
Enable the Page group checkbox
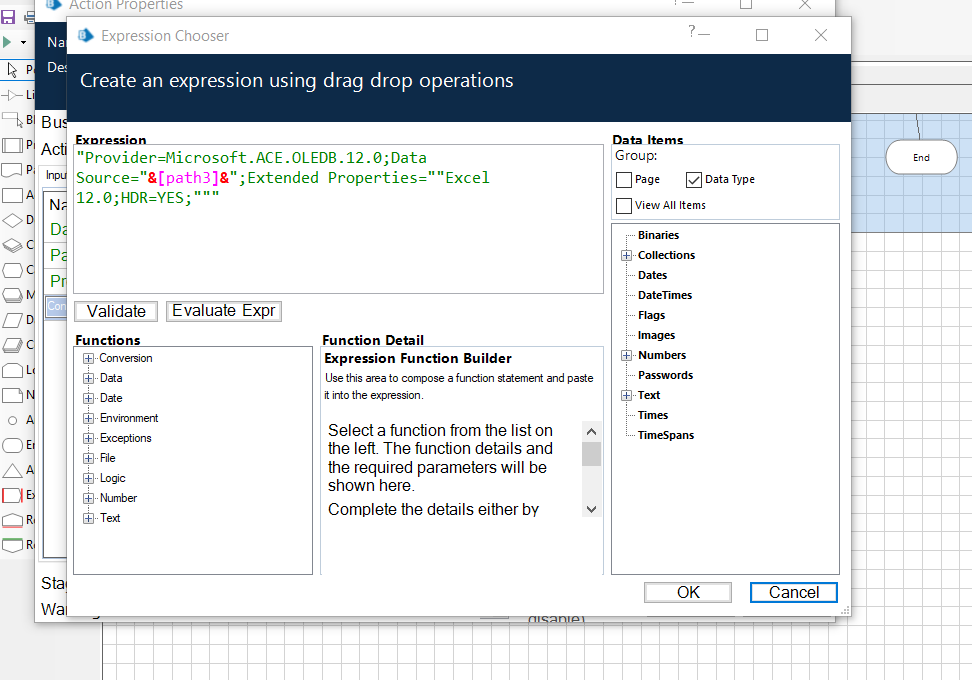point(624,180)
